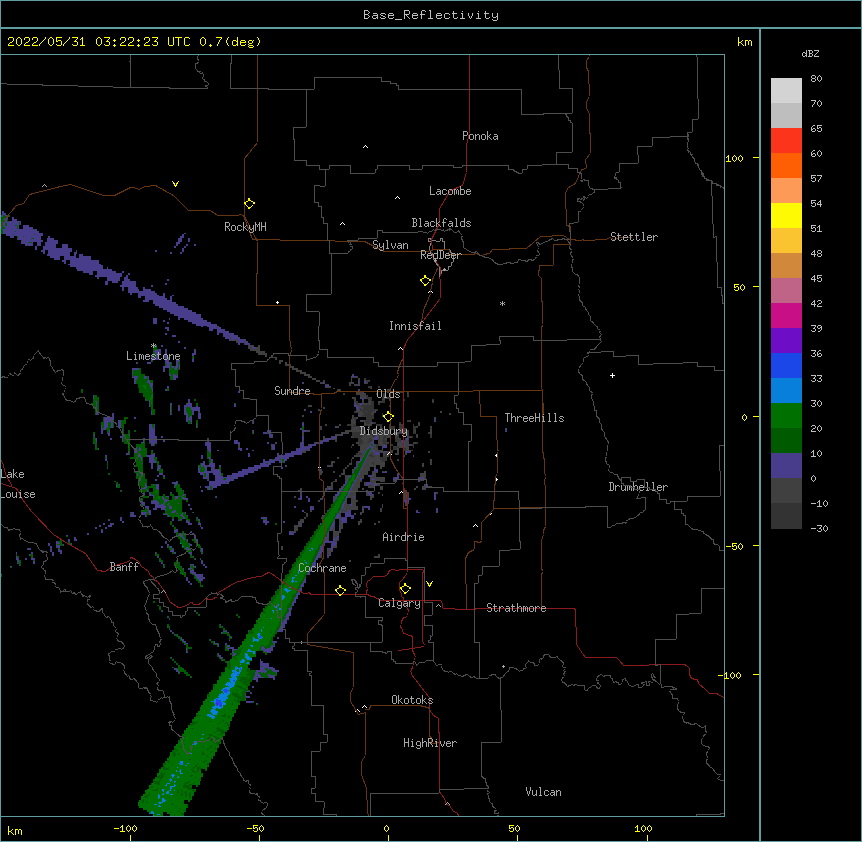862x842 pixels.
Task: Click the 100 km y-axis tick label
Action: 734,158
